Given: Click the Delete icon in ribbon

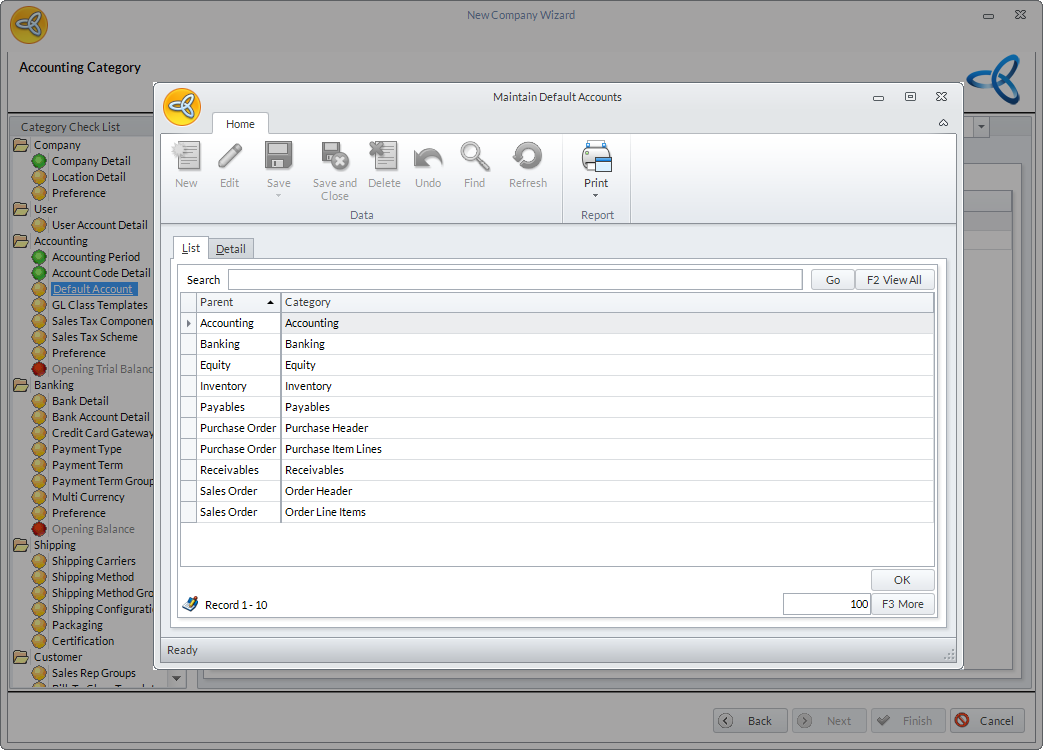Looking at the screenshot, I should (x=384, y=157).
